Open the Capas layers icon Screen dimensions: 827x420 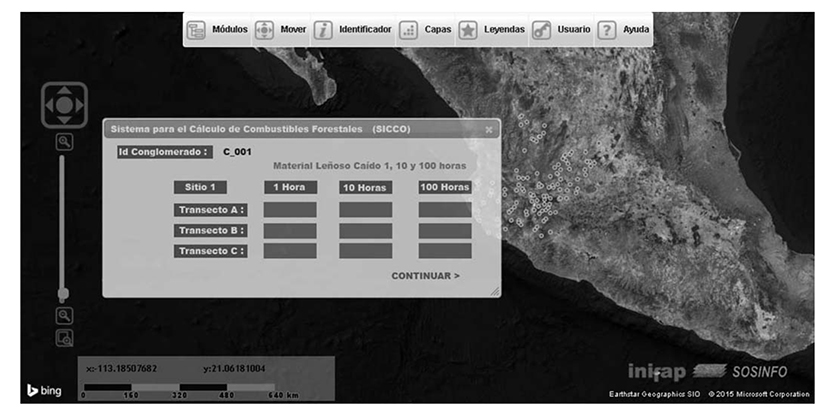pos(408,30)
